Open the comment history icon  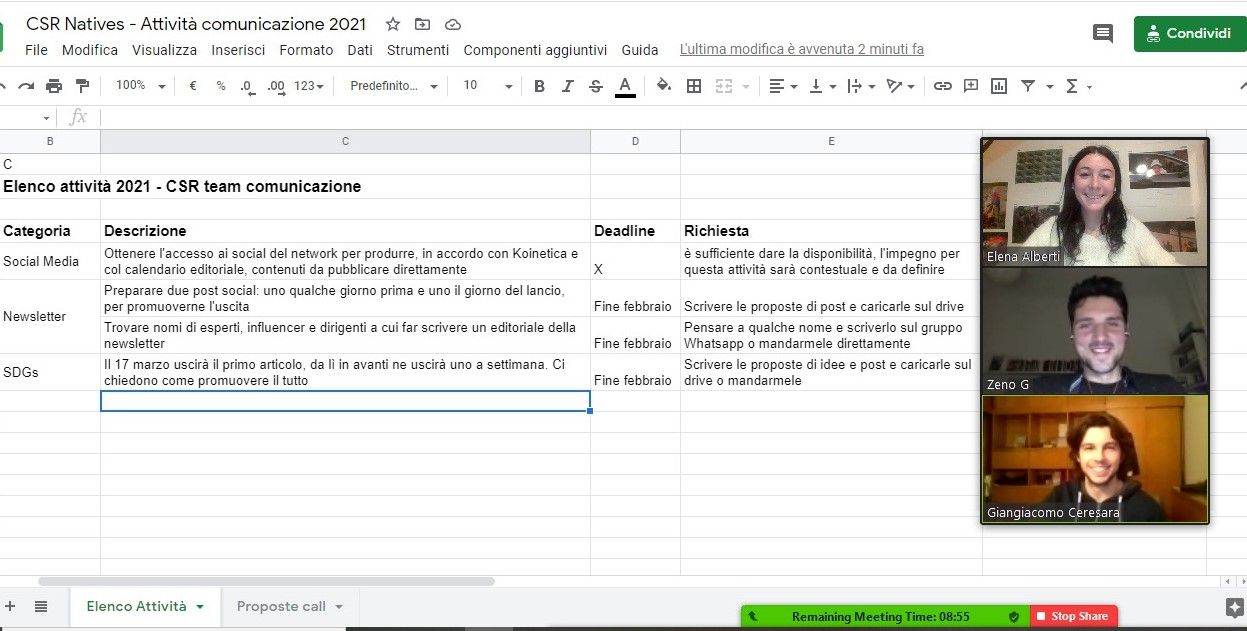coord(1102,33)
